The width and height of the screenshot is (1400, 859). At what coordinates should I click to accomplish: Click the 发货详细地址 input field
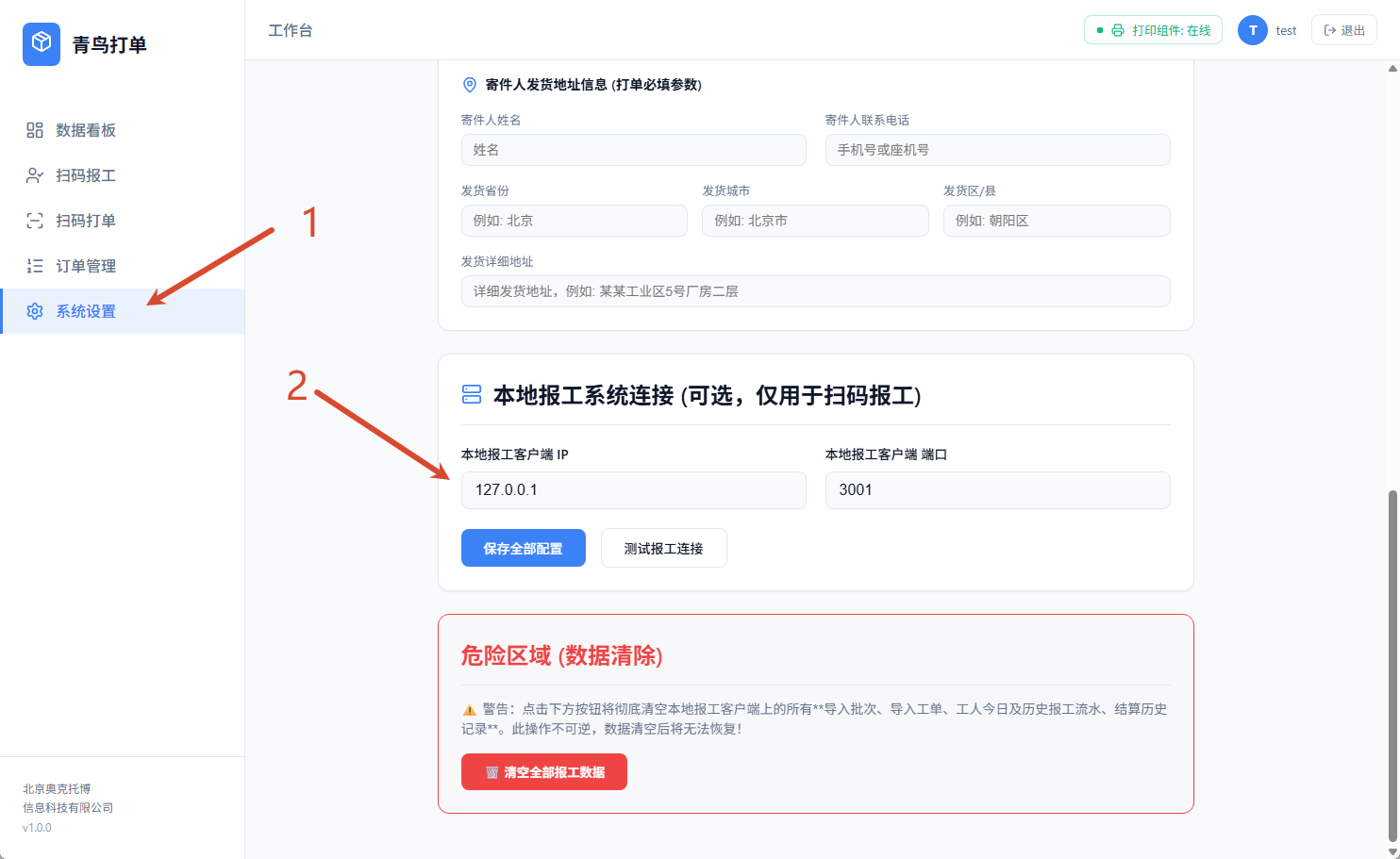pos(816,291)
